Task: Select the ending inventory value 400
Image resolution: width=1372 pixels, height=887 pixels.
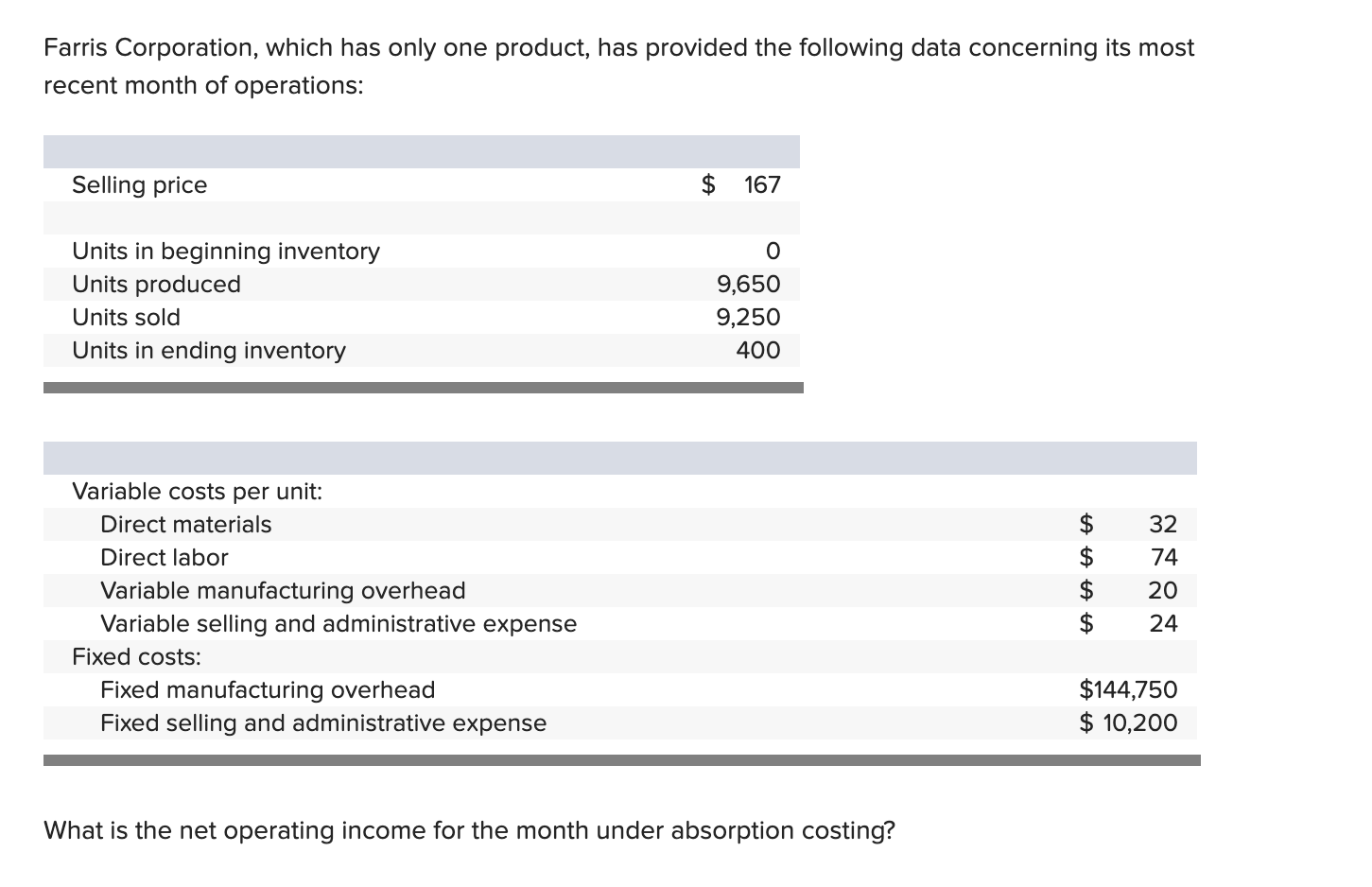Action: point(757,351)
